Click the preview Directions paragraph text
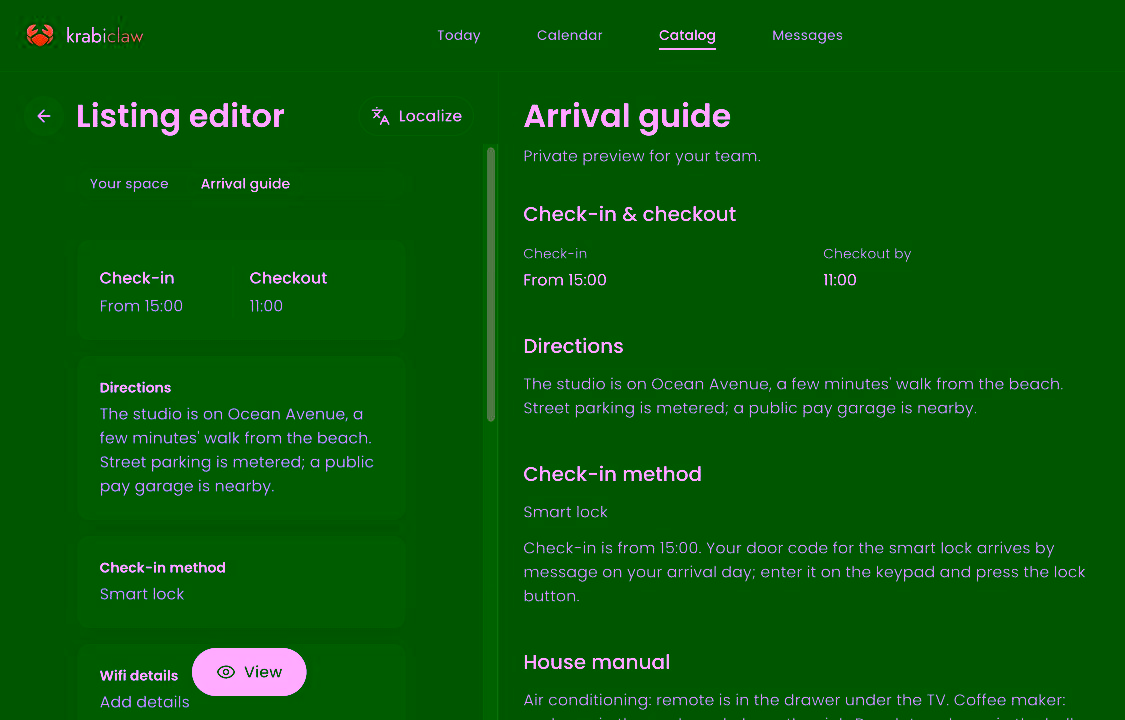1125x720 pixels. pos(794,397)
